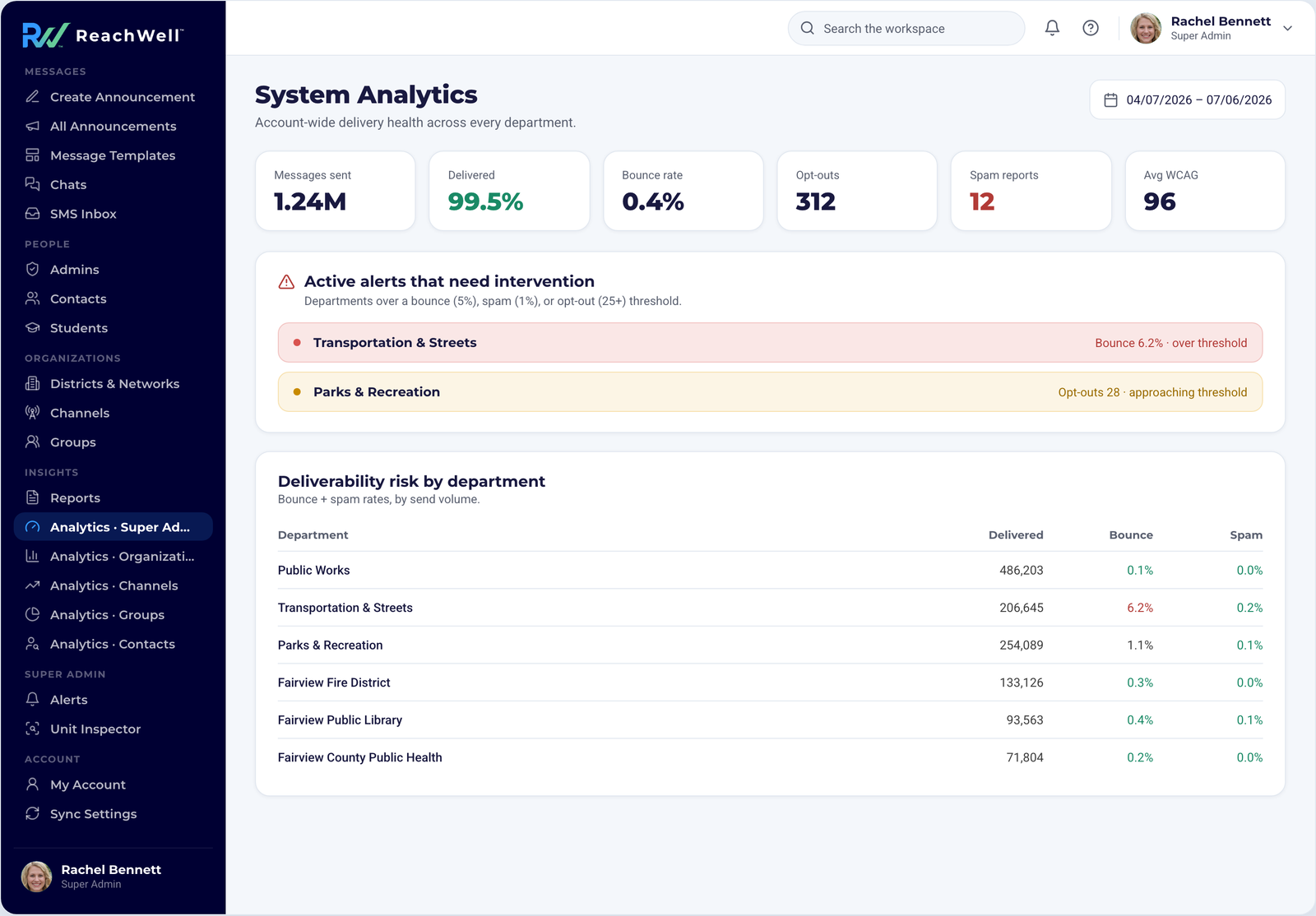The height and width of the screenshot is (916, 1316).
Task: Click the Sync Settings refresh icon
Action: [33, 813]
